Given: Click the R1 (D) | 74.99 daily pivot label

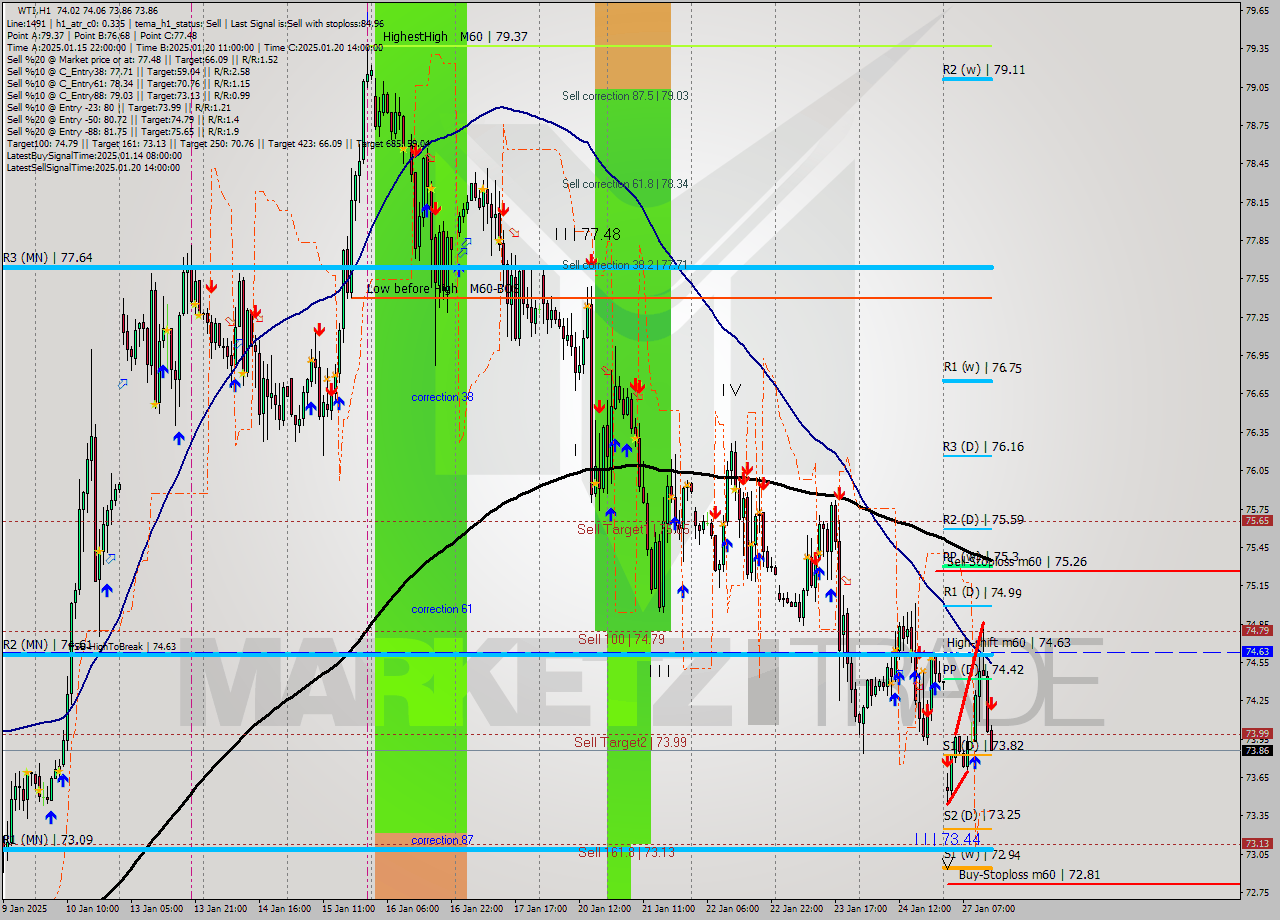Looking at the screenshot, I should (x=983, y=593).
